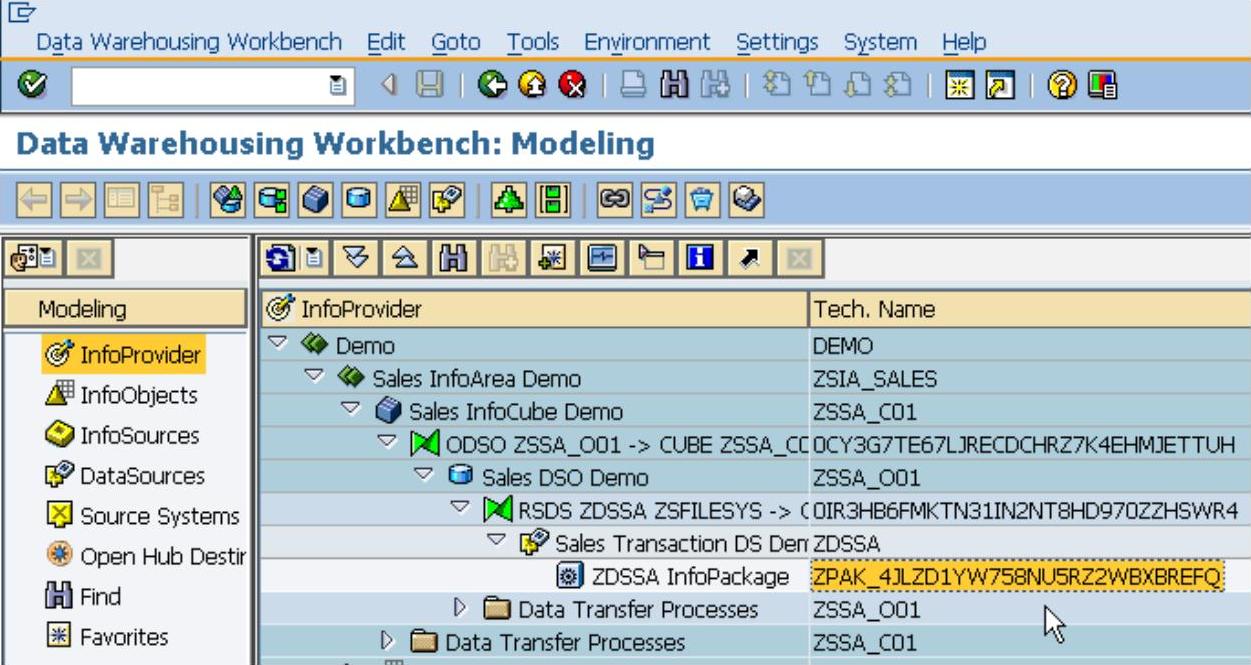
Task: Click the green Enter checkmark icon
Action: (x=31, y=86)
